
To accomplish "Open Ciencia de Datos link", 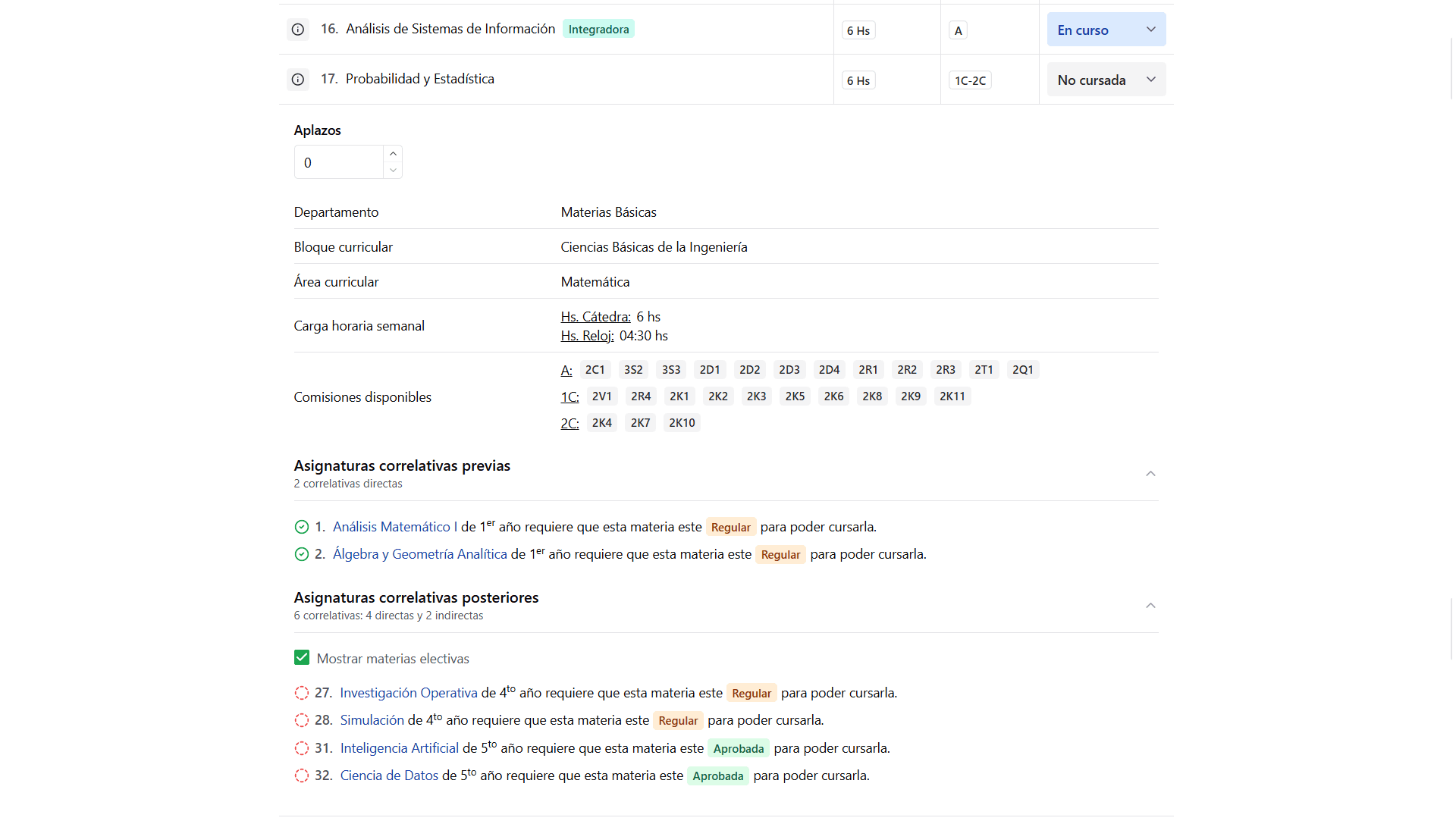I will pyautogui.click(x=389, y=776).
